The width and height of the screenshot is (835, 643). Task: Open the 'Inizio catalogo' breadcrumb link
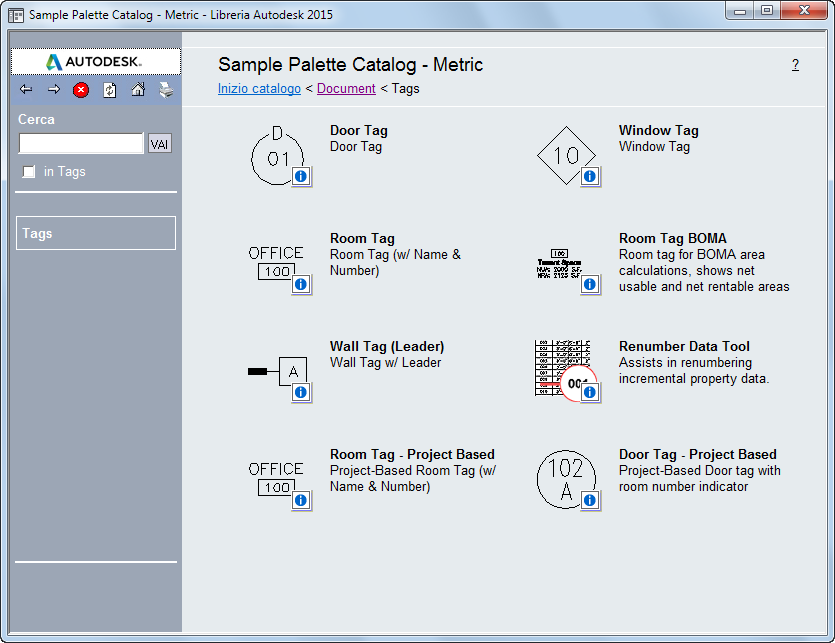tap(259, 88)
